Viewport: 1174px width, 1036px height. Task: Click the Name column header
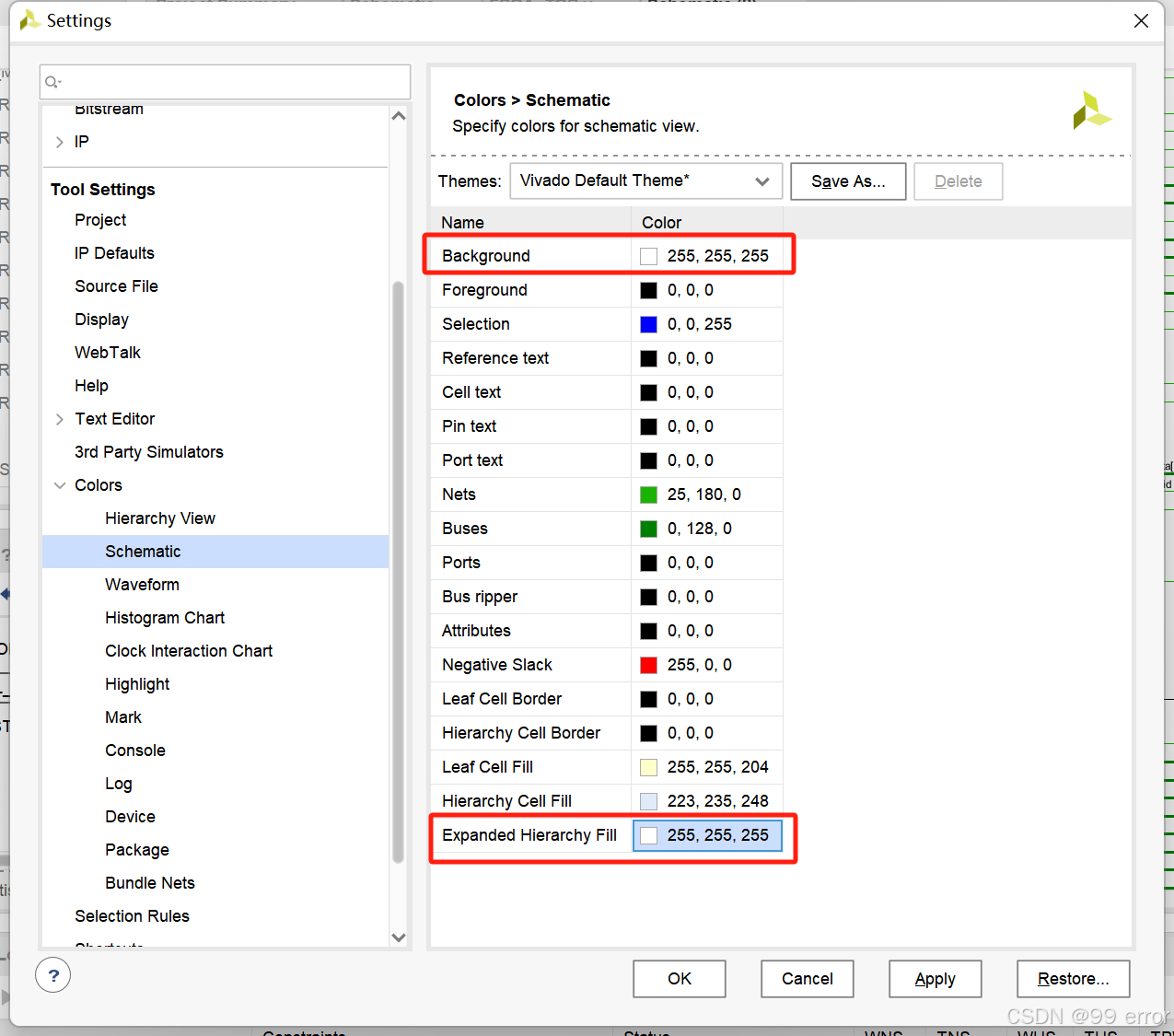(x=531, y=223)
